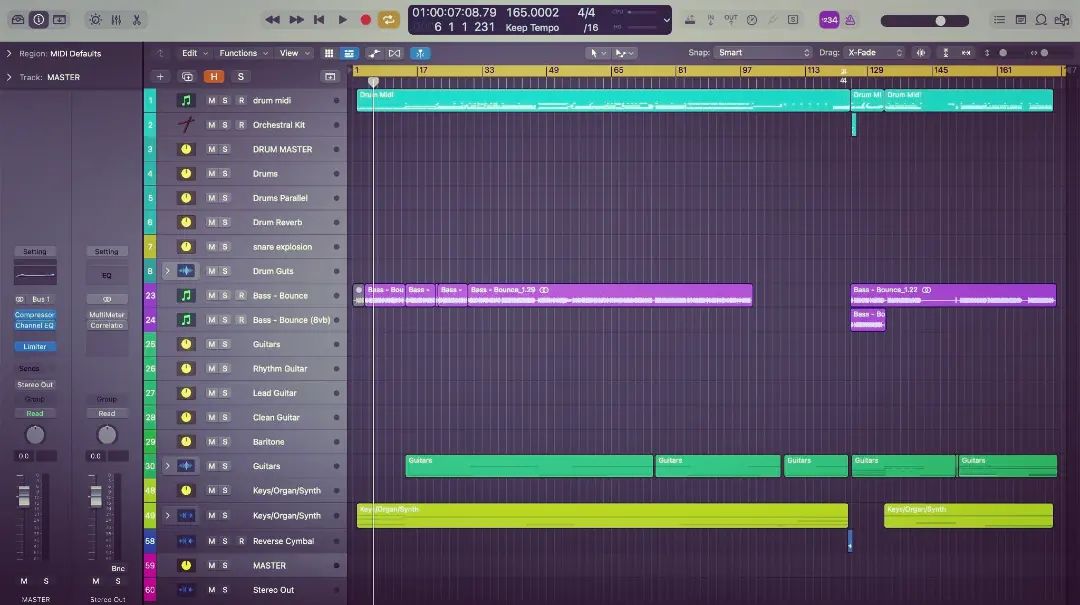Open the Global Tracks icon
This screenshot has width=1080, height=605.
[x=330, y=76]
